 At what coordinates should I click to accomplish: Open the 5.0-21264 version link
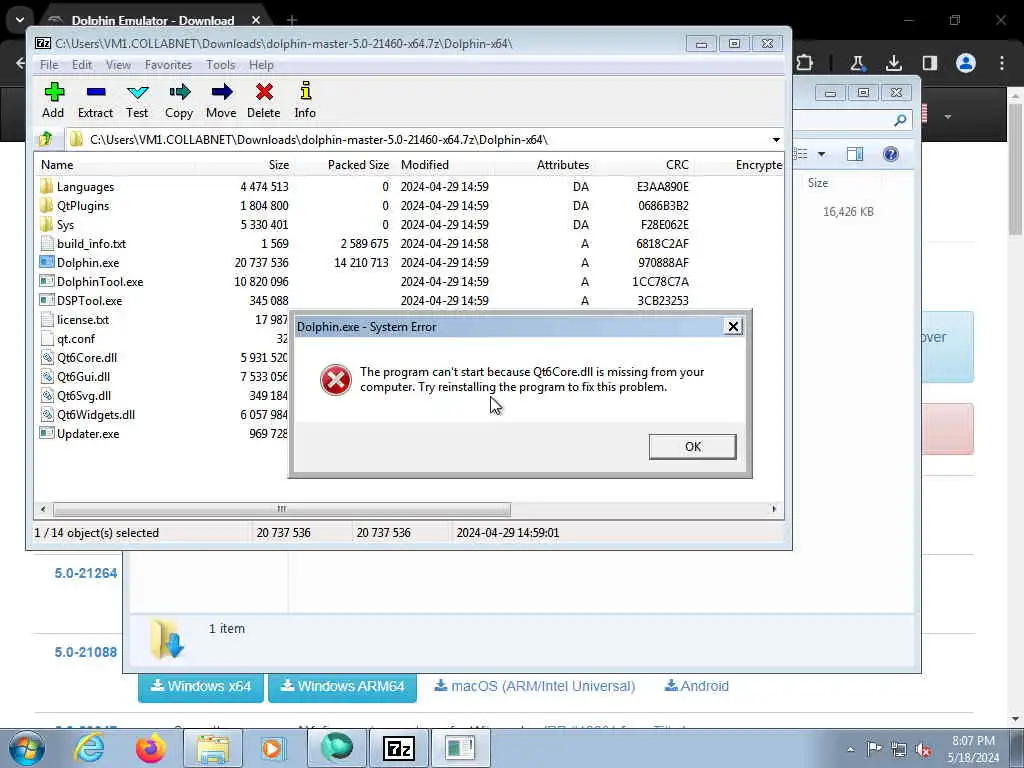coord(86,573)
